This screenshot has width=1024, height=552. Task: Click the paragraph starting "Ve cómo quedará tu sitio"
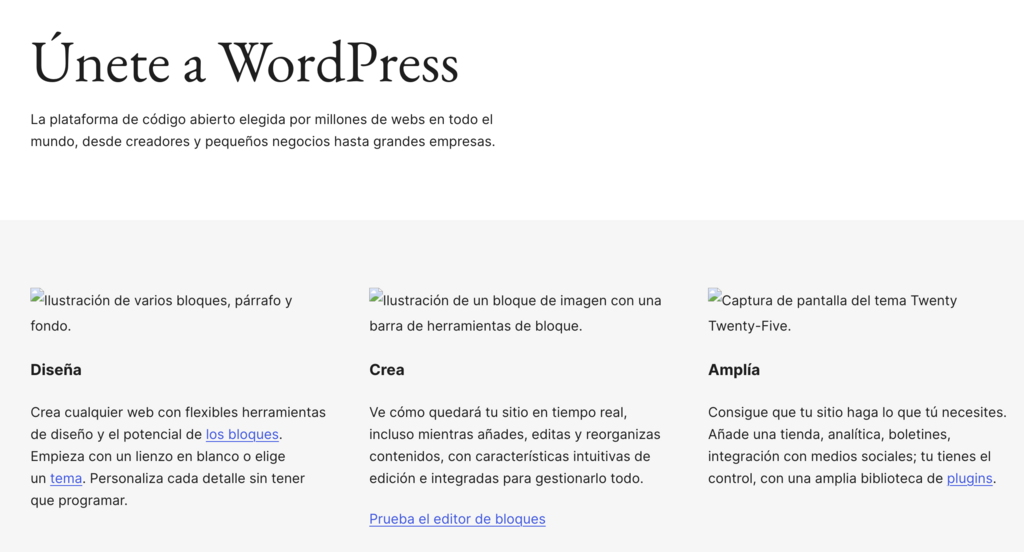pyautogui.click(x=515, y=446)
